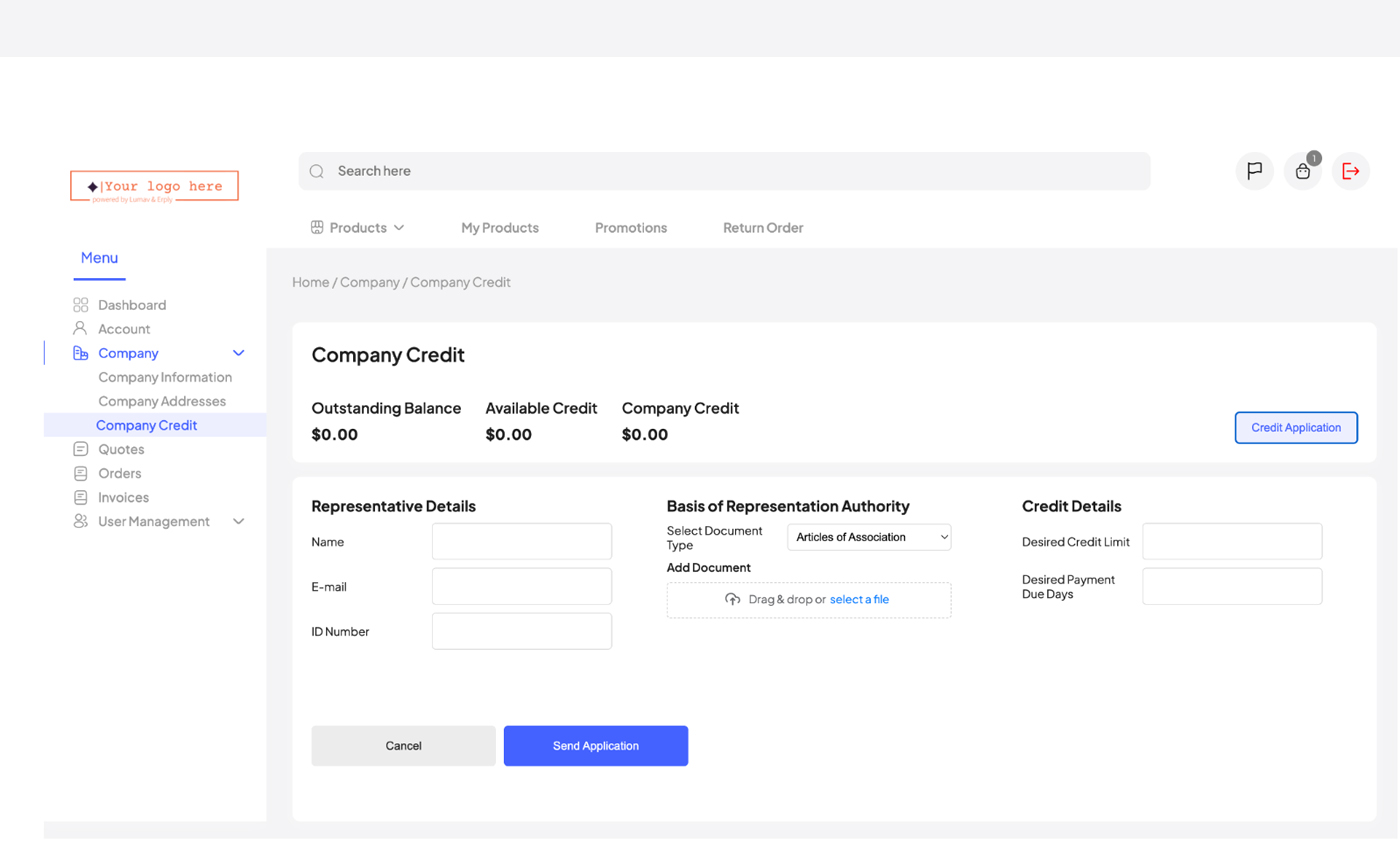Click the Menu tab heading
The image size is (1400, 850).
click(x=99, y=258)
